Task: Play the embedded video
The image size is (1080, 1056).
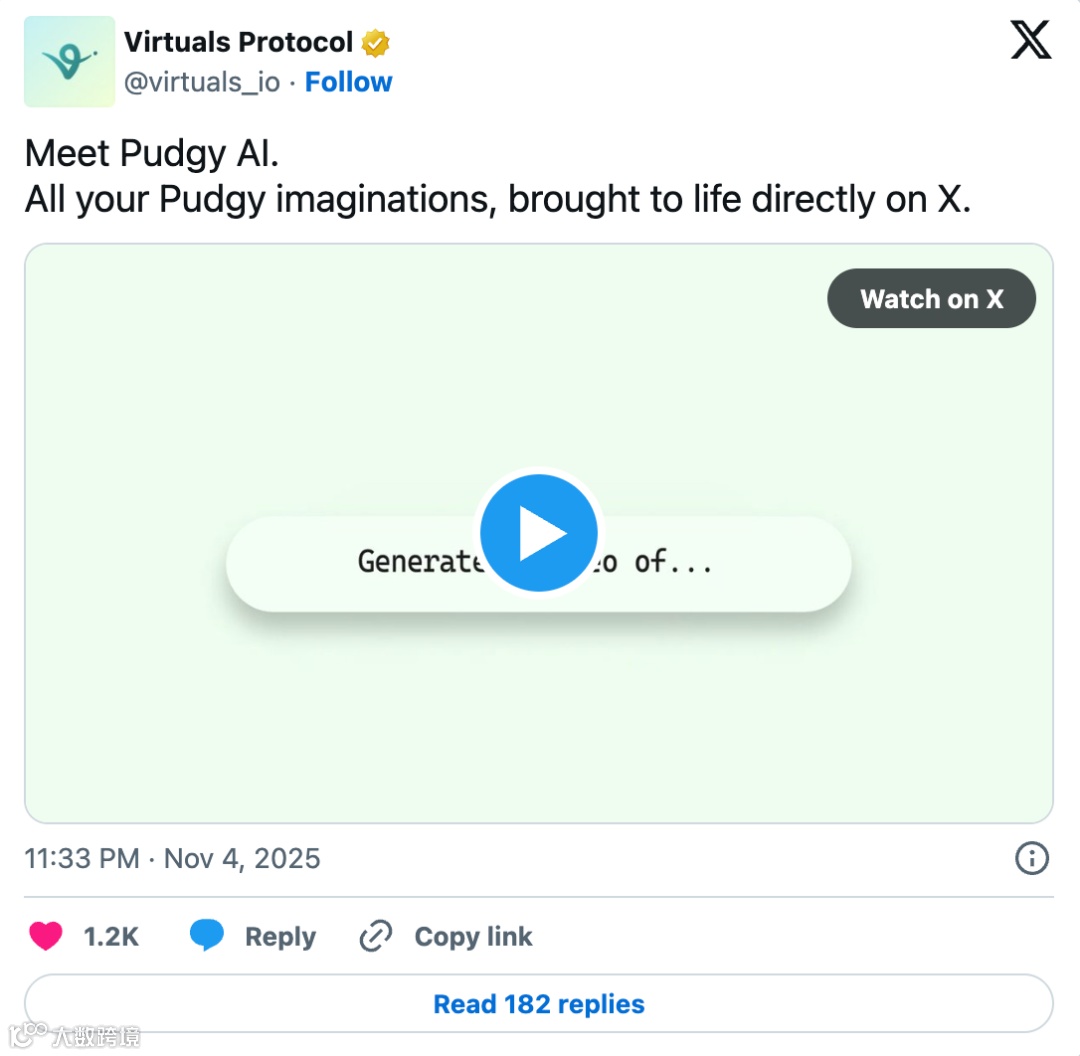Action: [x=539, y=534]
